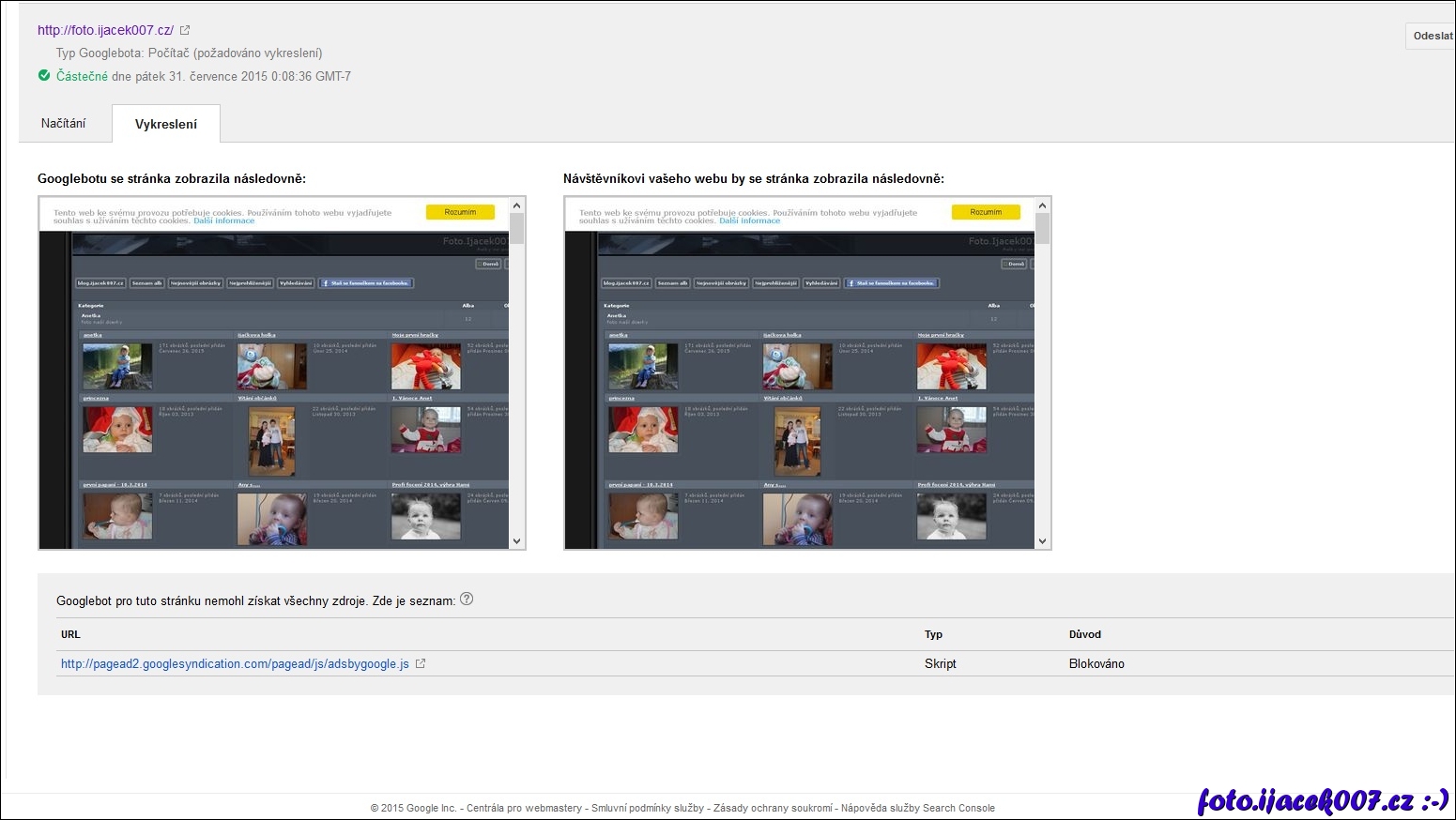Open Nápověda služby Search Console link
This screenshot has width=1456, height=820.
coord(917,808)
